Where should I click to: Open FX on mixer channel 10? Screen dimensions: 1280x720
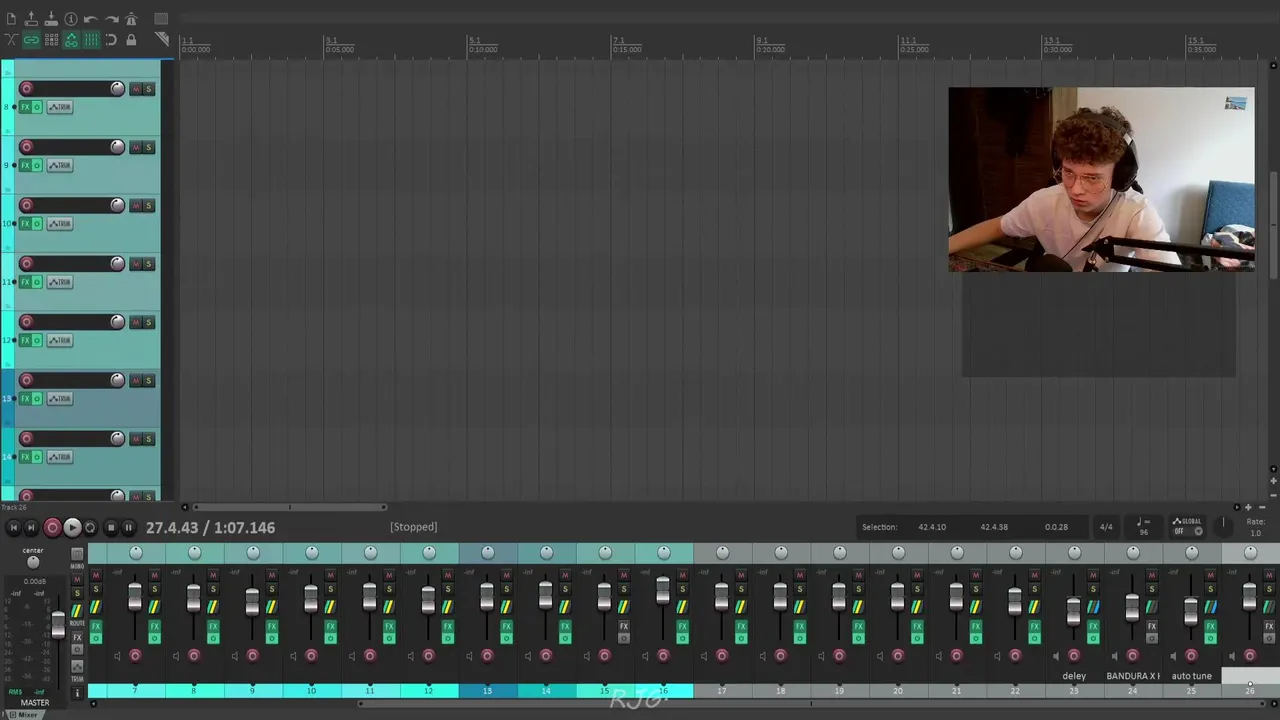pos(330,627)
